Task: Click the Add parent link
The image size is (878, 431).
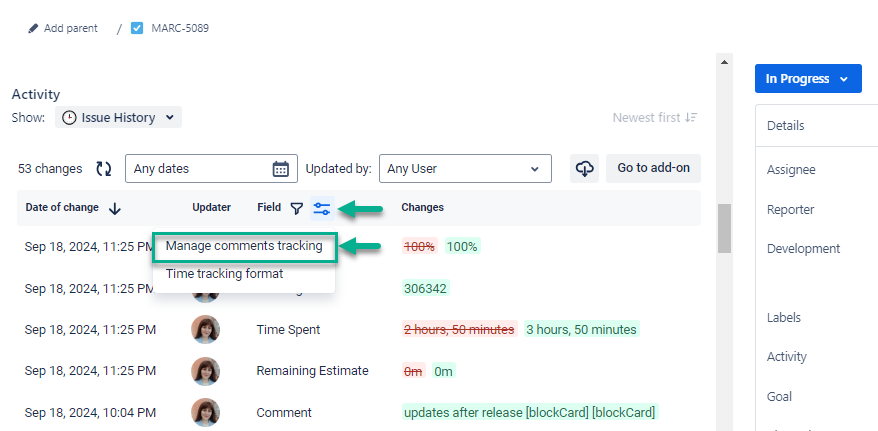Action: pos(71,28)
